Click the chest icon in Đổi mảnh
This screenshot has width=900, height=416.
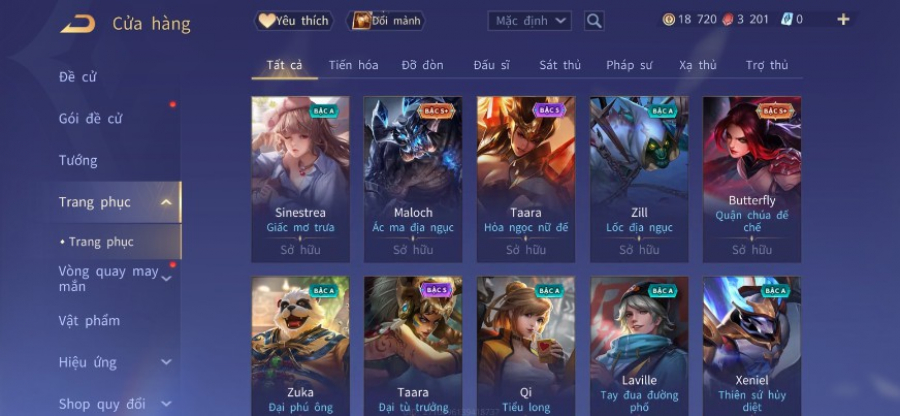361,21
